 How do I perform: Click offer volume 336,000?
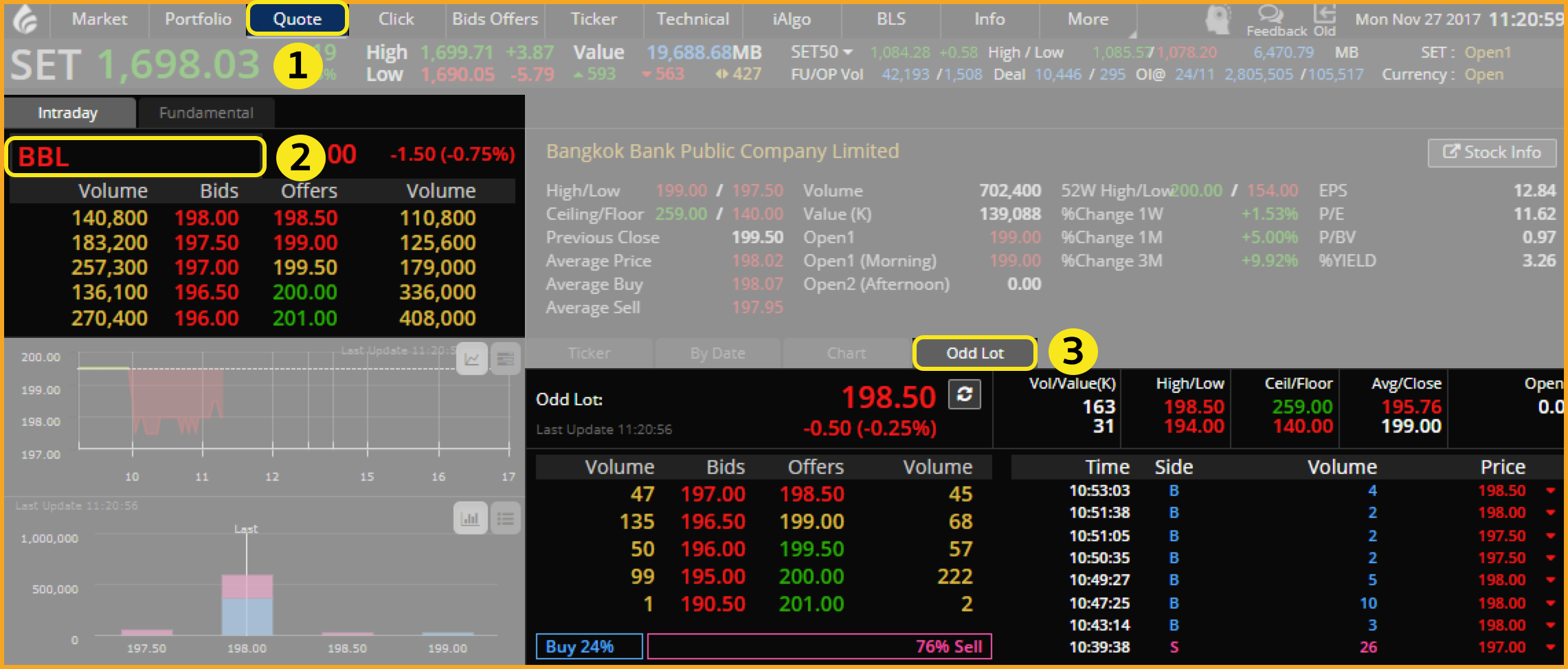pos(438,292)
